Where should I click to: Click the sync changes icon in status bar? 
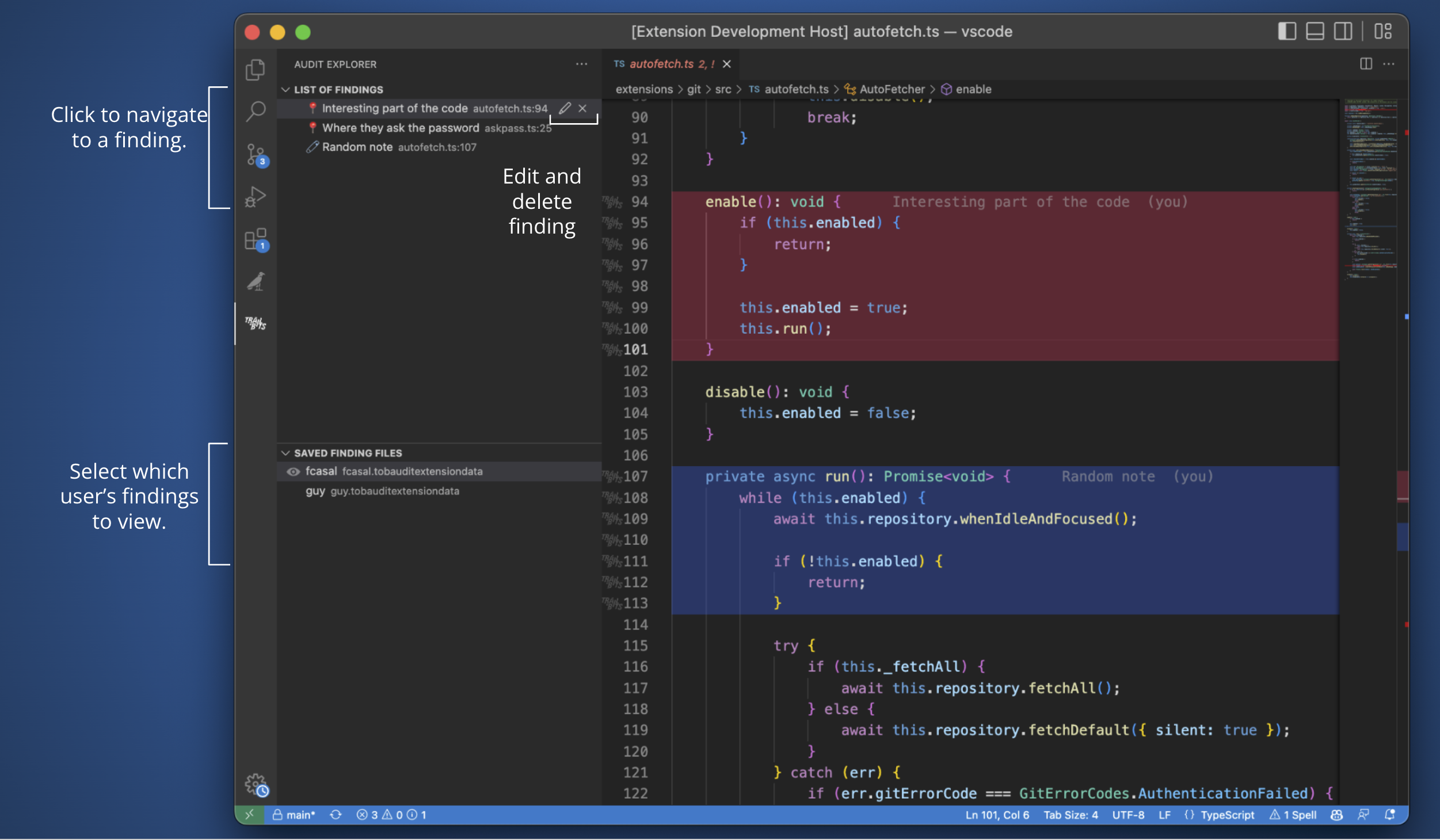point(336,815)
